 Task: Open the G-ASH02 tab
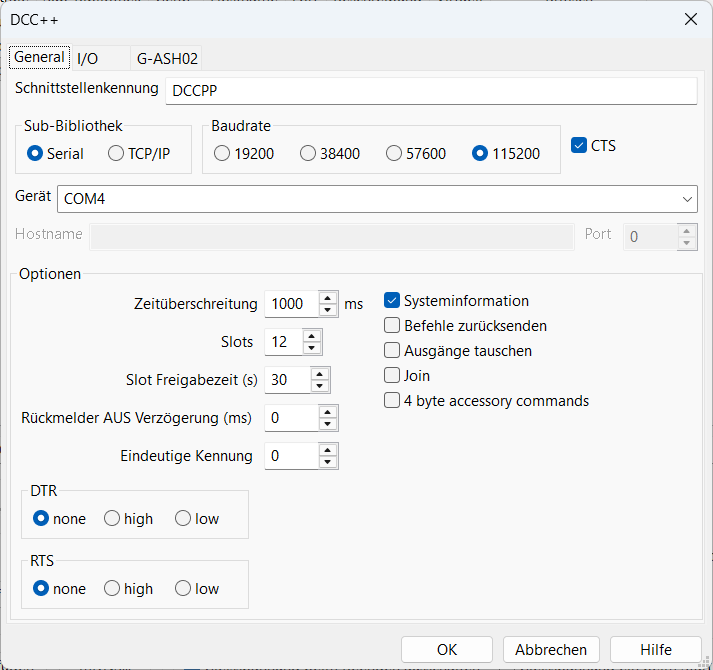coord(167,59)
